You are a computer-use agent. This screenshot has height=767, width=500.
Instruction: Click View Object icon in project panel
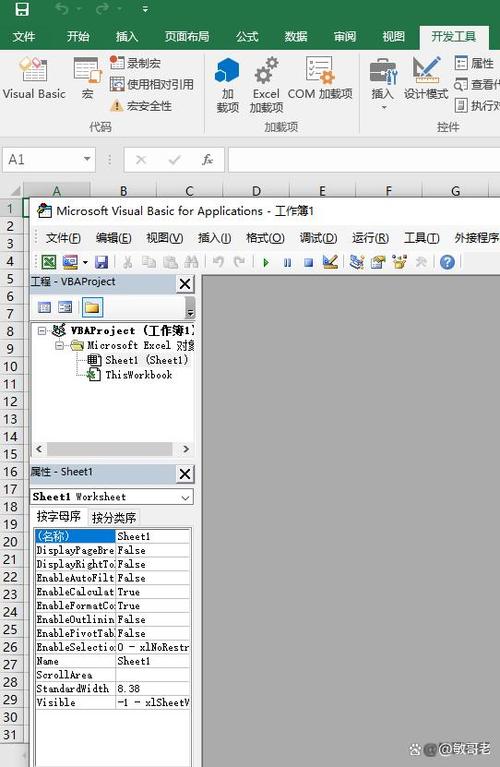[65, 307]
